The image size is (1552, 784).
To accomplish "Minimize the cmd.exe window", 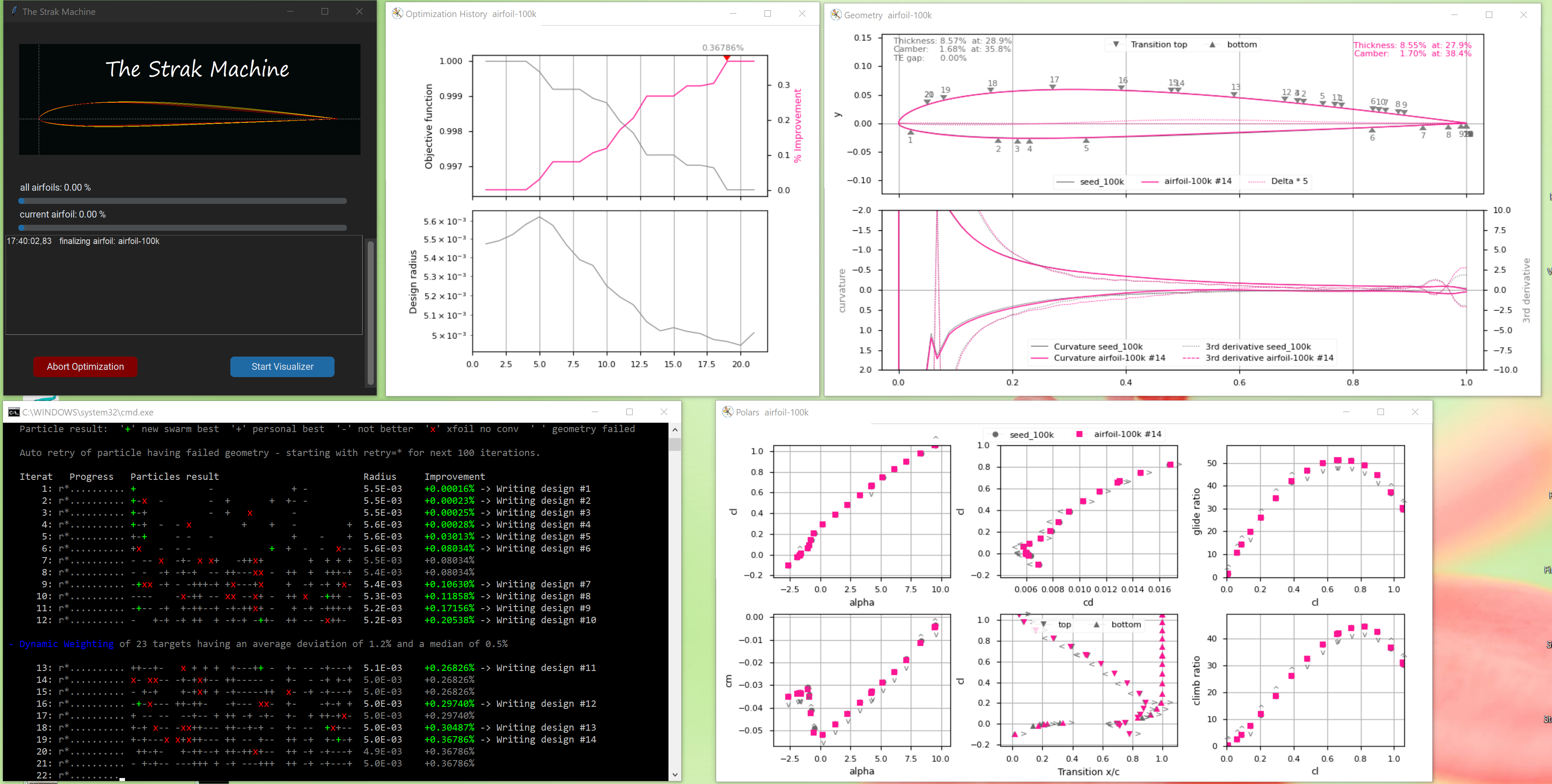I will 595,412.
